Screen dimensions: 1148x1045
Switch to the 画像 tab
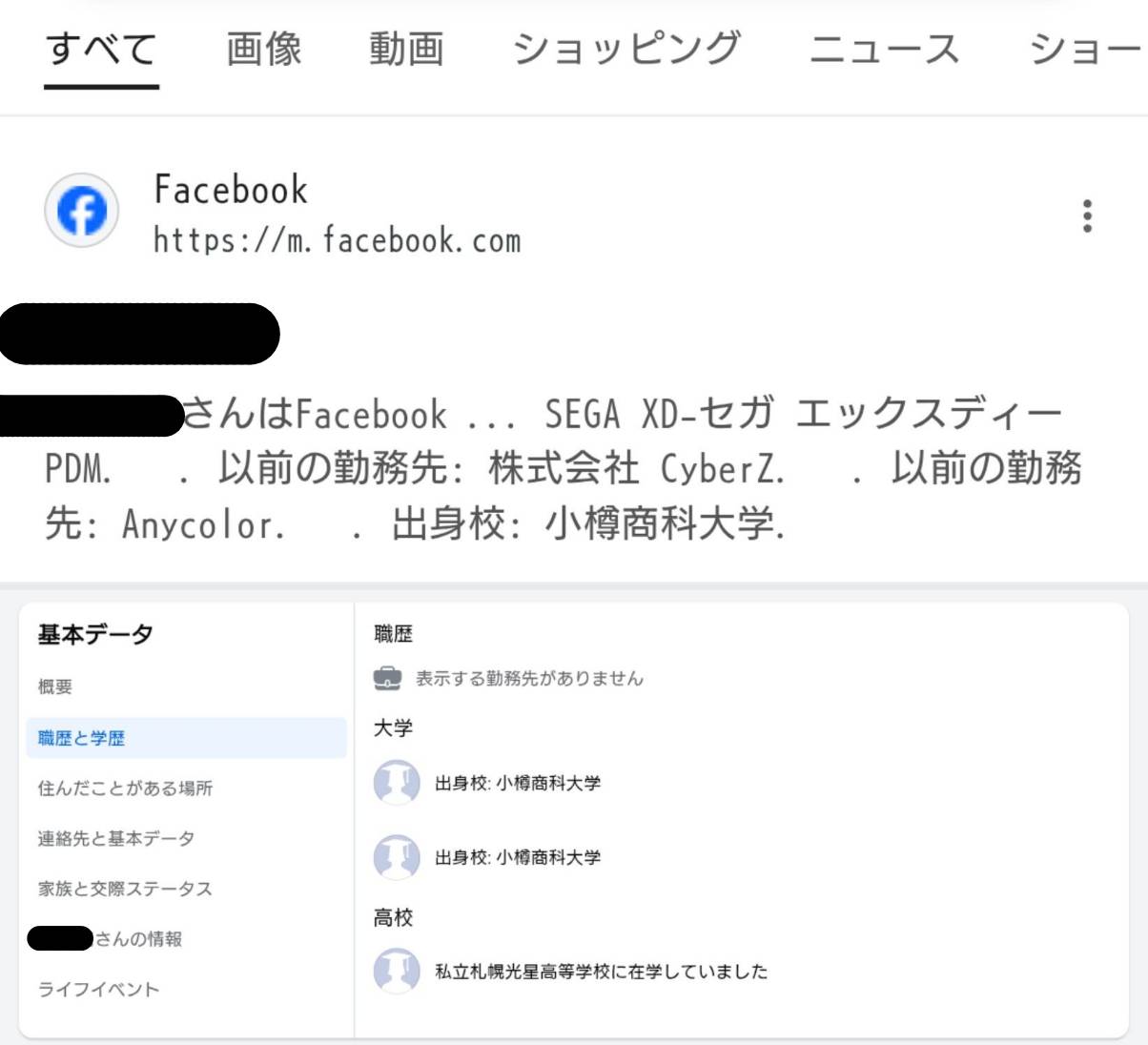(264, 50)
